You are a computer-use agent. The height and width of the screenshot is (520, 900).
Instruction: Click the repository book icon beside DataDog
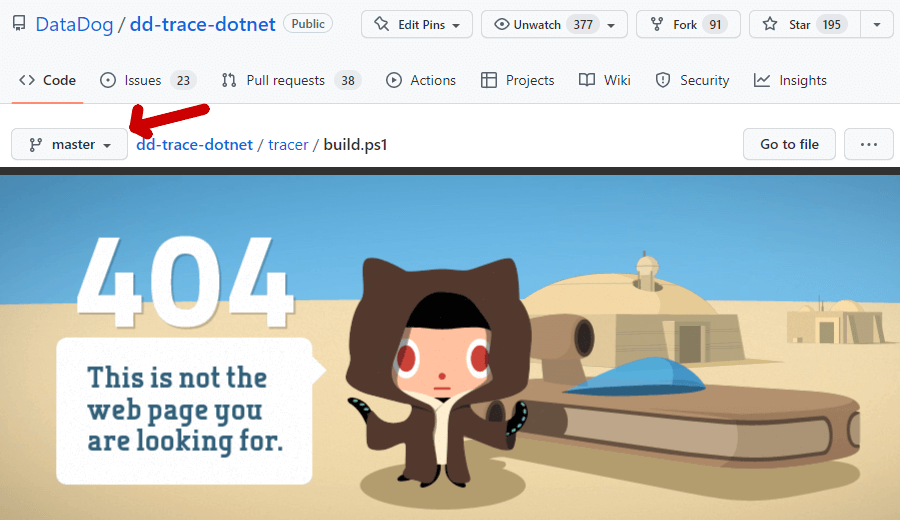(19, 24)
